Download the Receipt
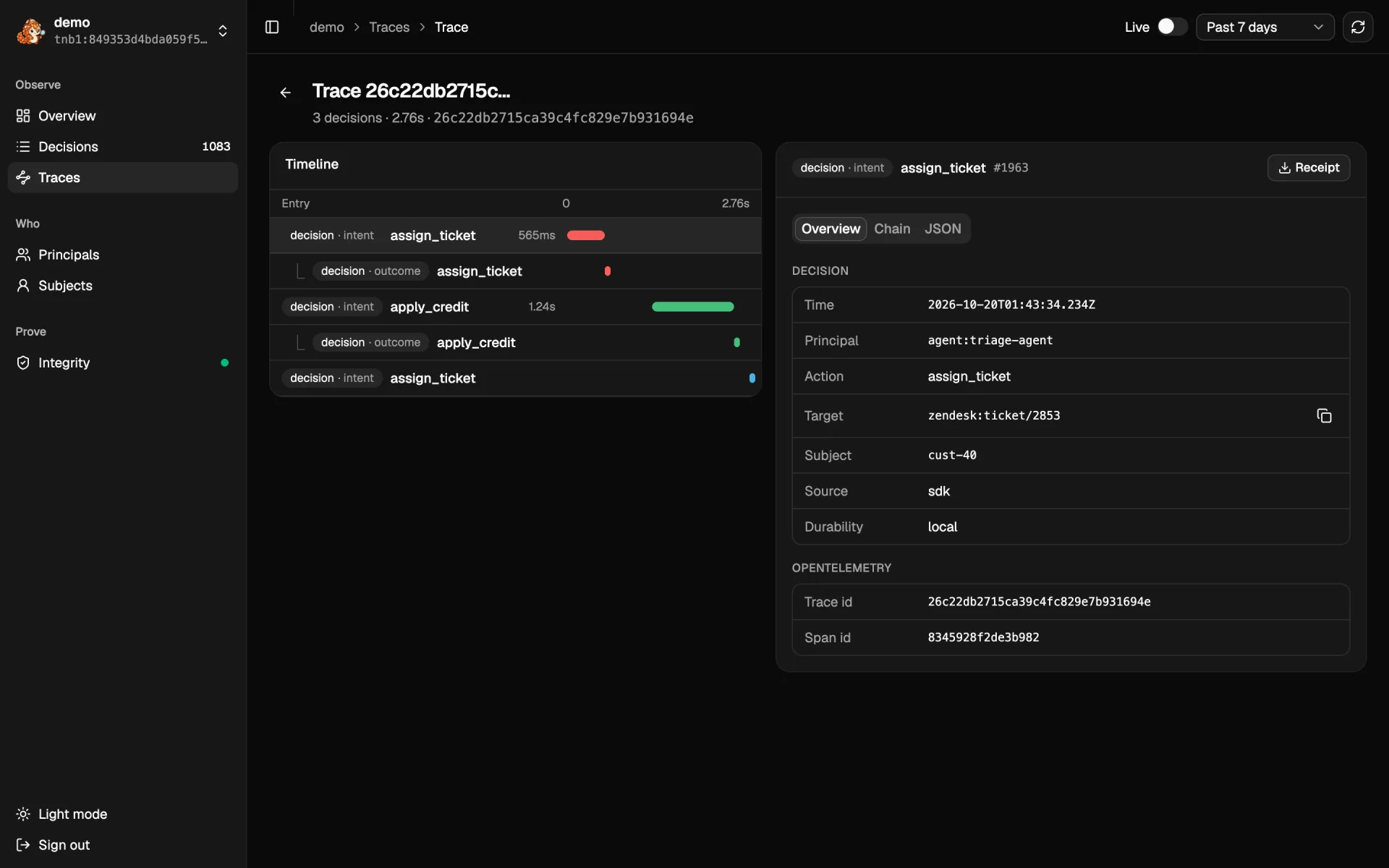 tap(1308, 168)
